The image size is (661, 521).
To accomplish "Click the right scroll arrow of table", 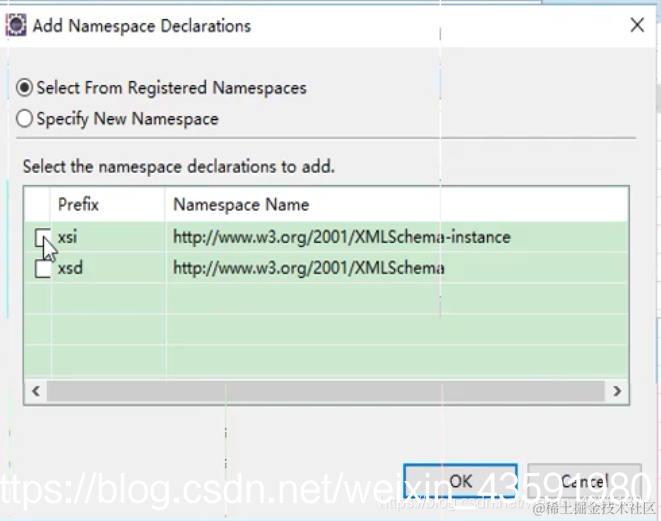I will [x=617, y=391].
